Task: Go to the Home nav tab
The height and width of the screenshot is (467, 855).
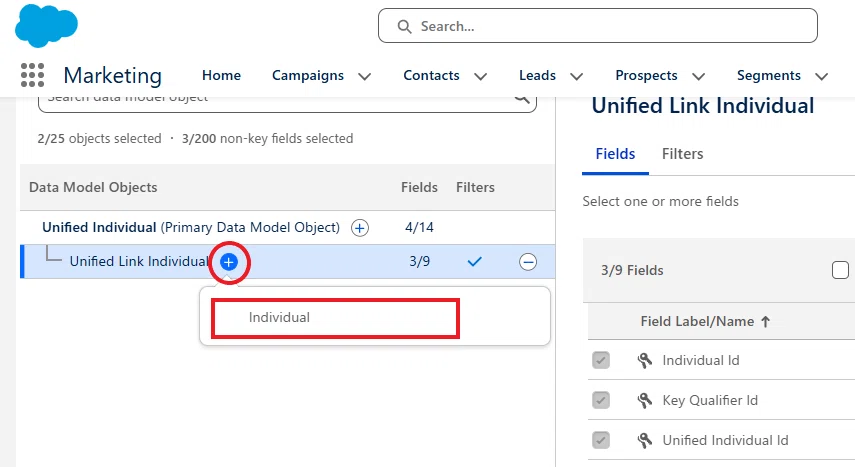Action: click(221, 75)
